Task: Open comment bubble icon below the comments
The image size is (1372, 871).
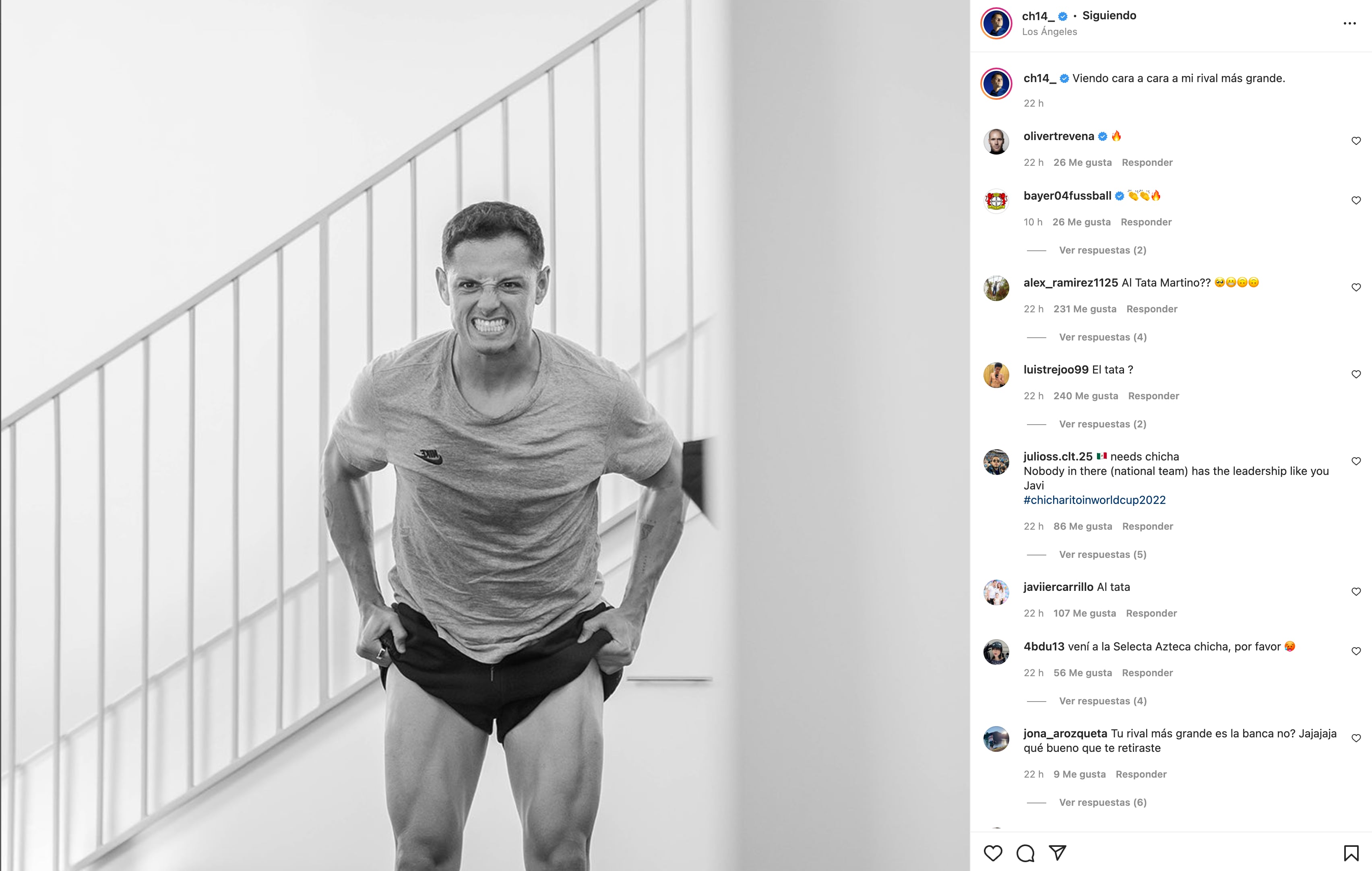Action: [x=1025, y=853]
